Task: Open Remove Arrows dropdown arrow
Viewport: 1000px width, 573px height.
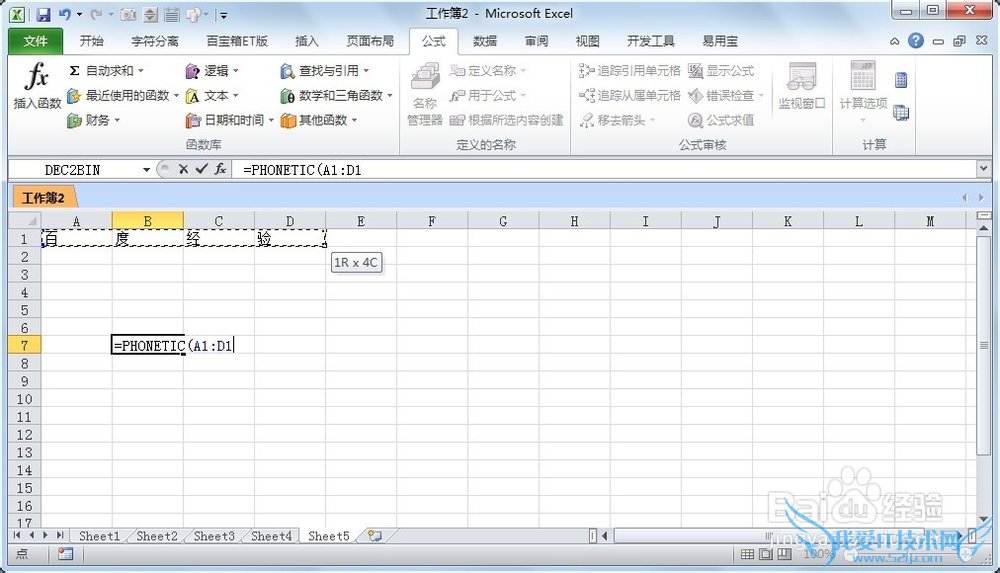Action: (652, 120)
